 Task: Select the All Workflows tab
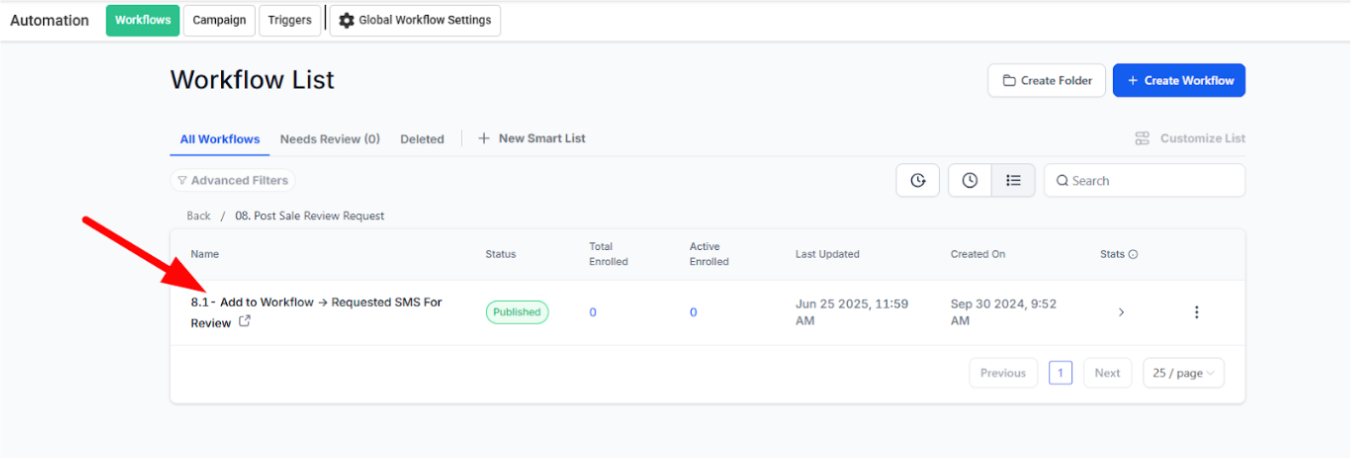220,139
